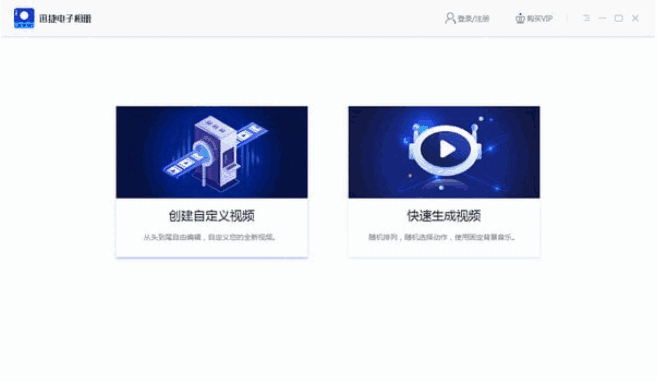Minimize the application window
The width and height of the screenshot is (657, 381).
click(x=602, y=18)
